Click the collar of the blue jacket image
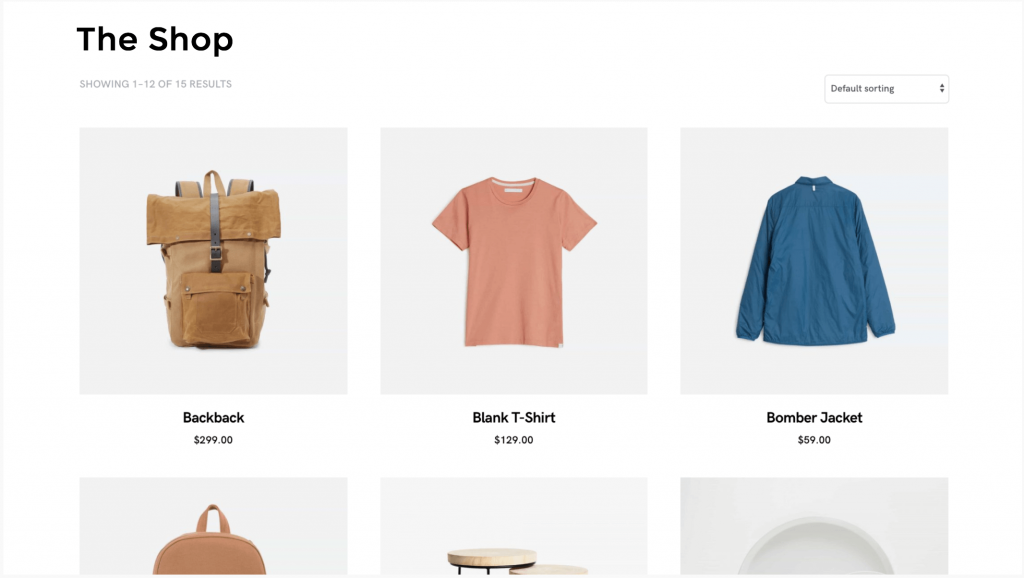Image resolution: width=1024 pixels, height=578 pixels. point(814,183)
